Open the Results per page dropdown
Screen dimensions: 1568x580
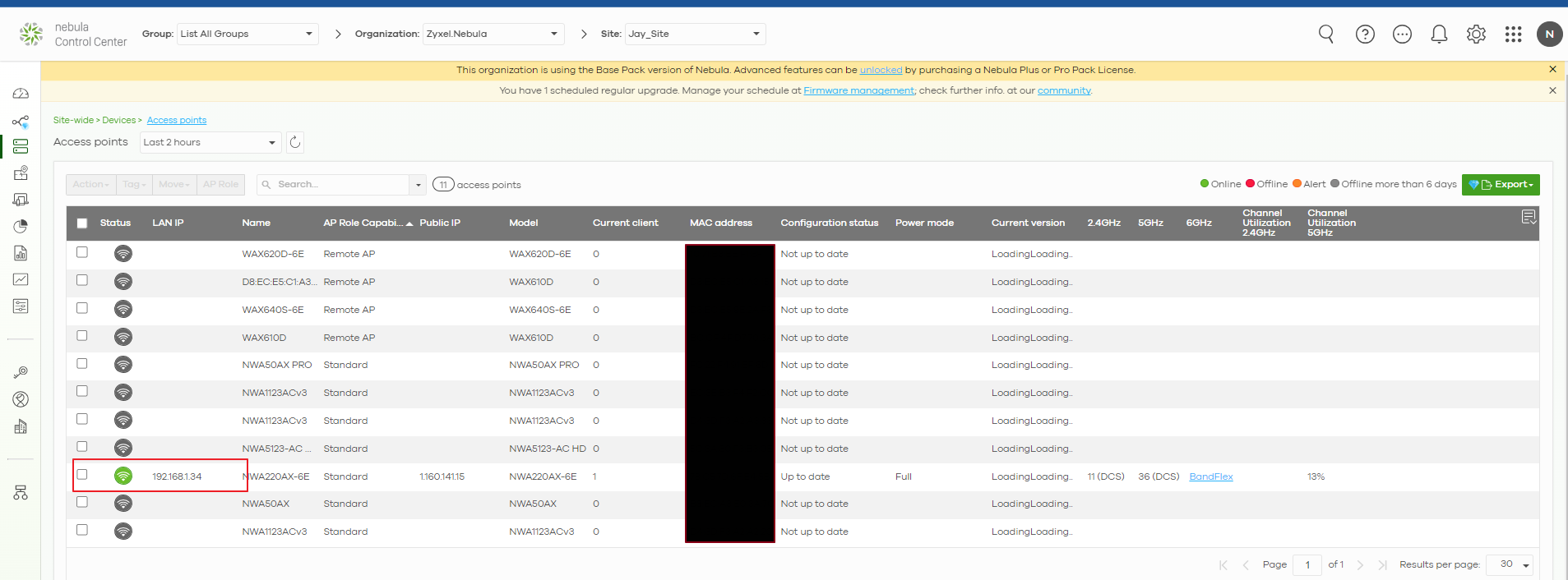pos(1510,564)
